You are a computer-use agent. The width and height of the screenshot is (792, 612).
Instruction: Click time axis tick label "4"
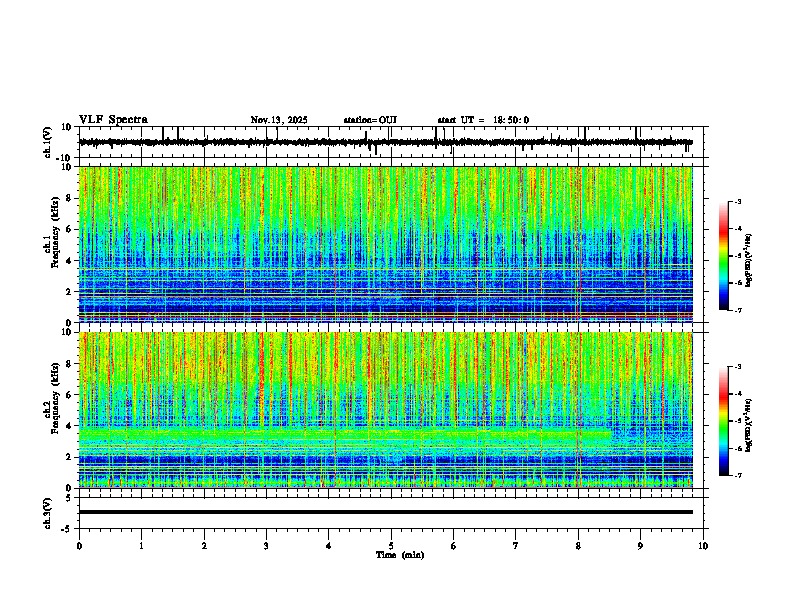328,546
